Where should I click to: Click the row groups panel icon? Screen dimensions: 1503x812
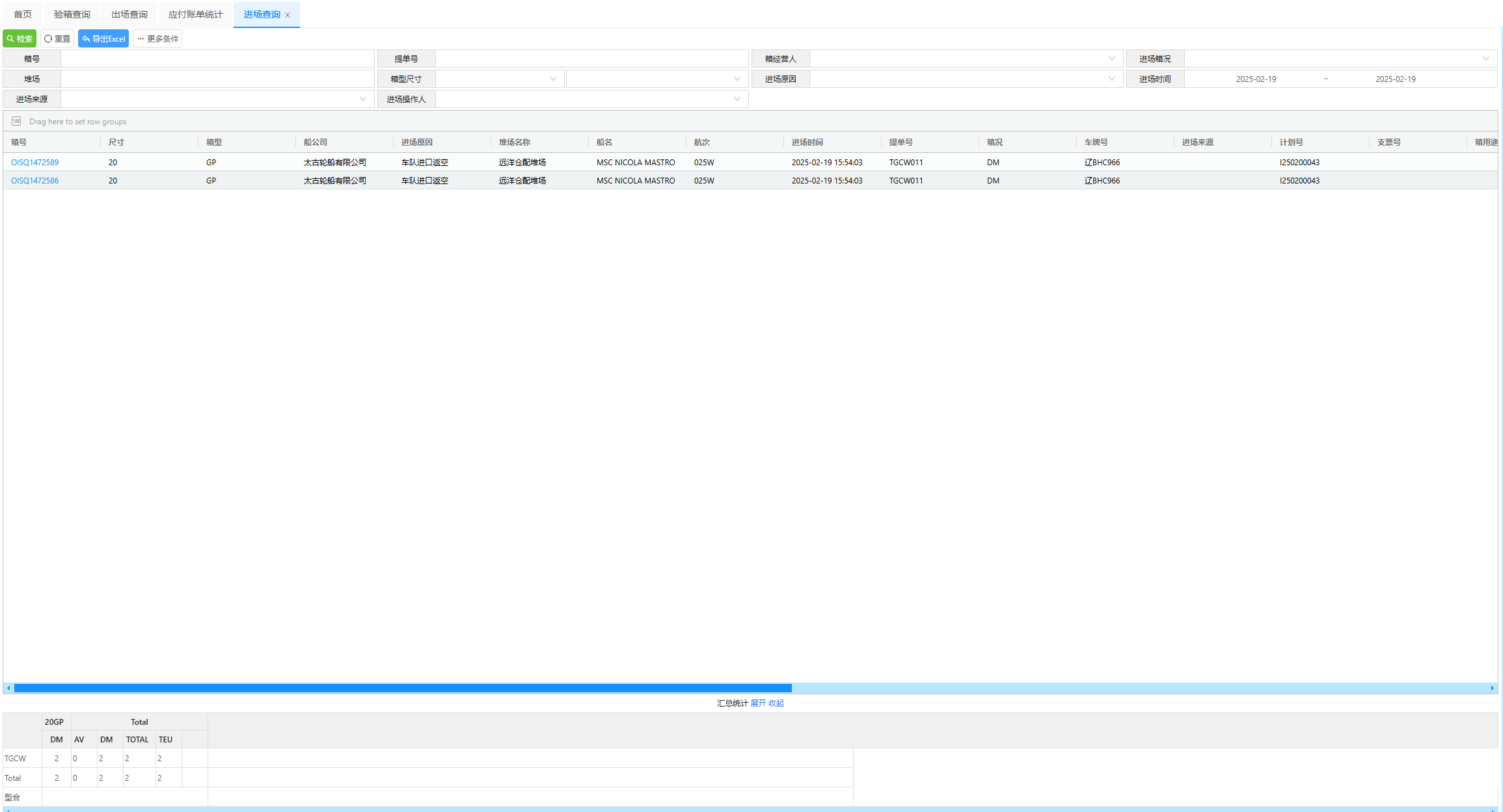pyautogui.click(x=16, y=122)
